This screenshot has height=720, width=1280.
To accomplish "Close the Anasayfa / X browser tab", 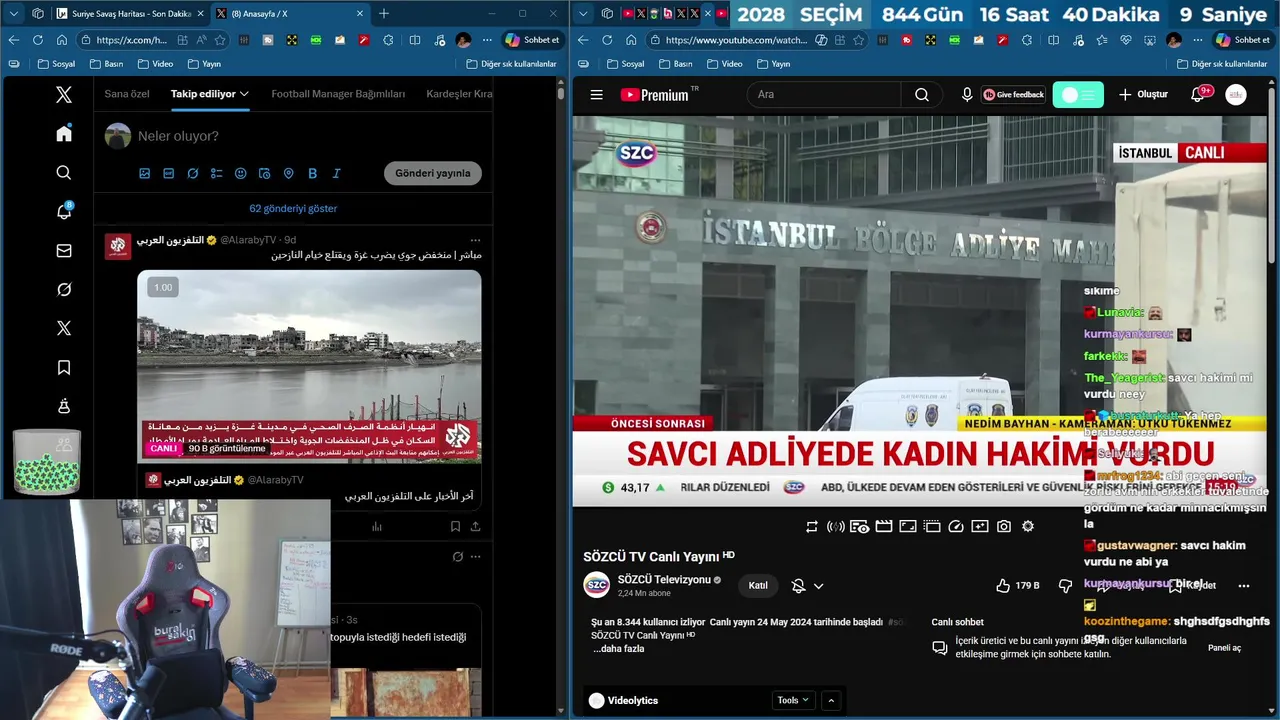I will coord(360,13).
